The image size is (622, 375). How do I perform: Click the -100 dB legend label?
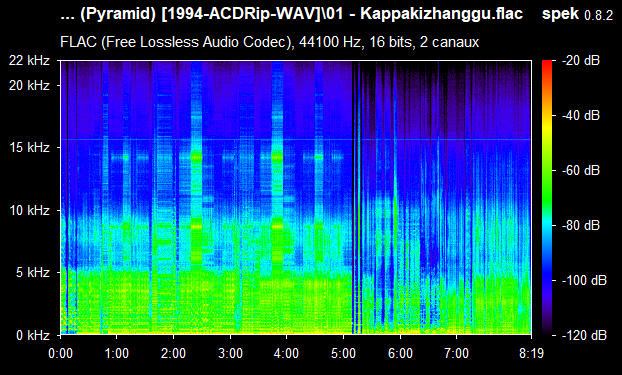(x=584, y=281)
